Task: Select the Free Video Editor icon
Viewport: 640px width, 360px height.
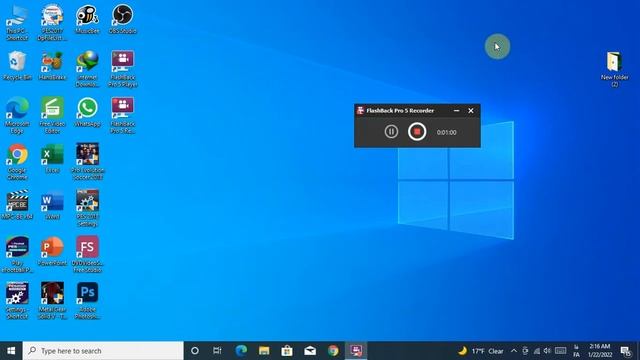Action: pos(52,116)
